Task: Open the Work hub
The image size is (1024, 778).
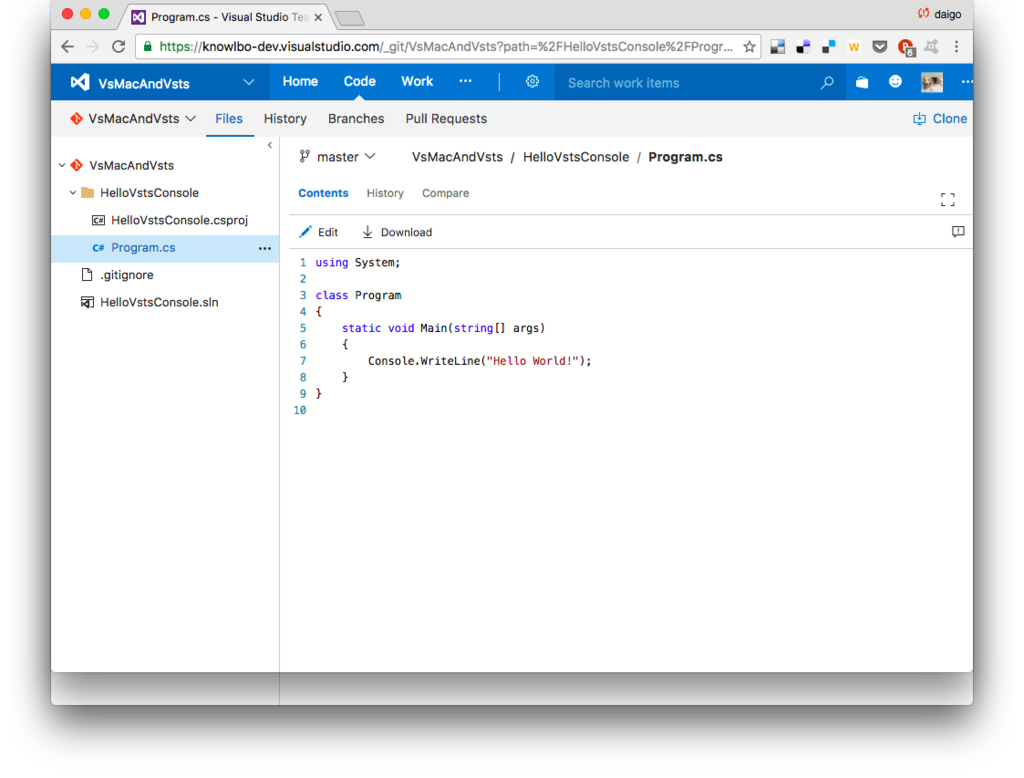Action: [417, 82]
